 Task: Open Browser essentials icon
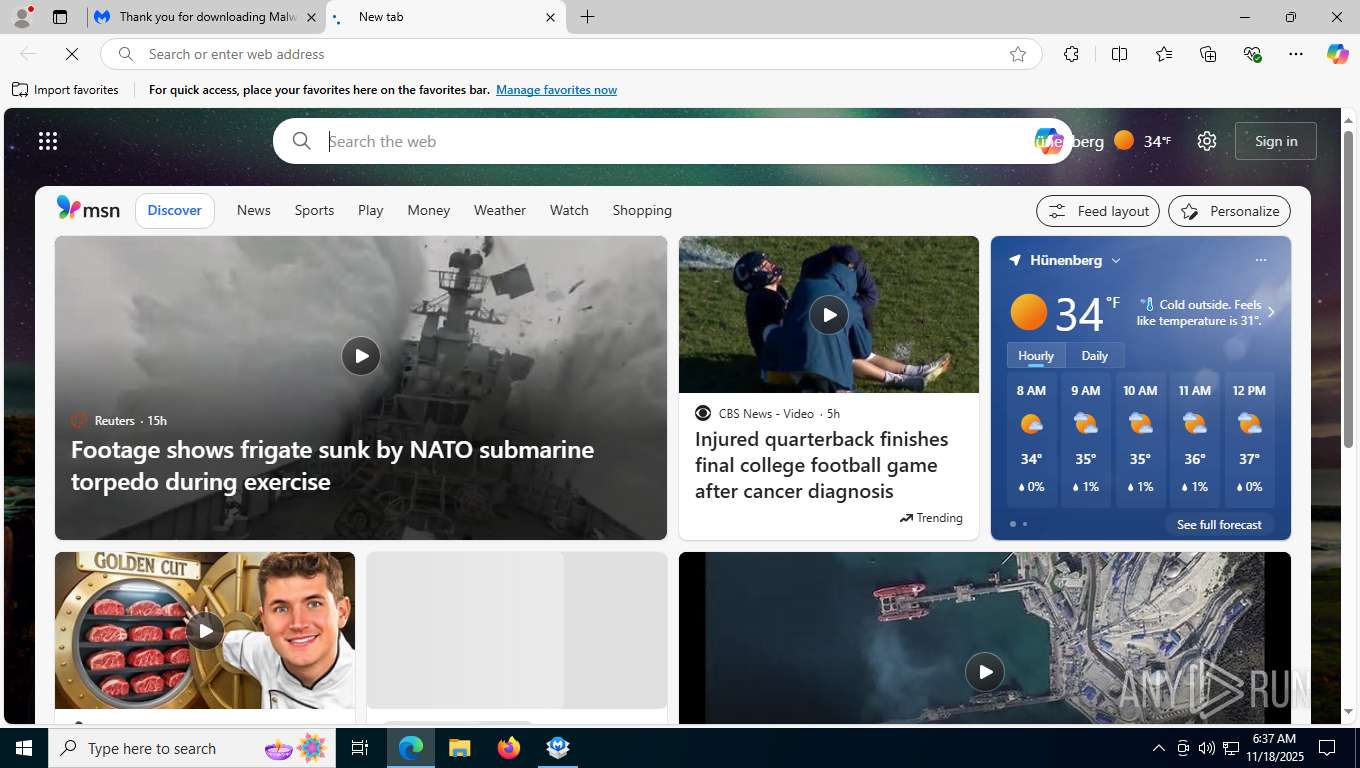pos(1252,54)
